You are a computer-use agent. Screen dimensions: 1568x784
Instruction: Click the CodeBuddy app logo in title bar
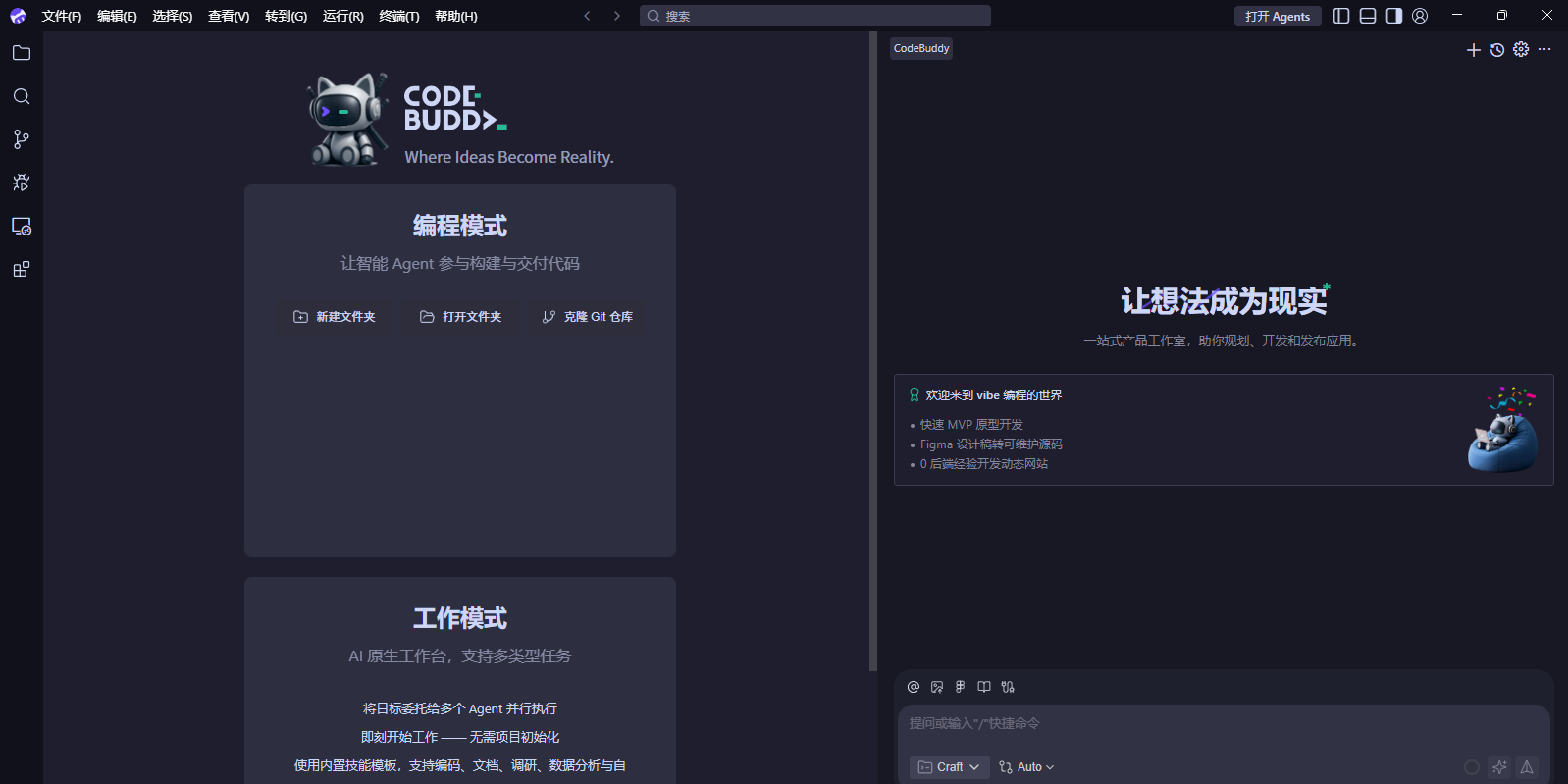pos(18,16)
